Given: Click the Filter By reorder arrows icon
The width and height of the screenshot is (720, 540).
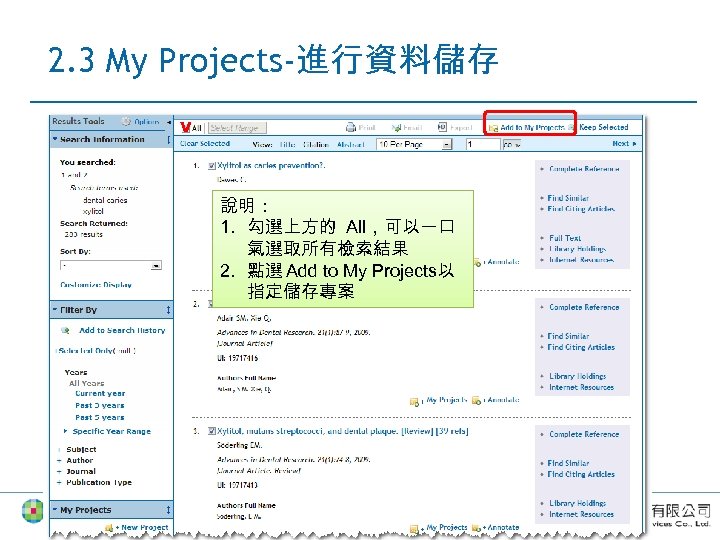Looking at the screenshot, I should [x=168, y=310].
